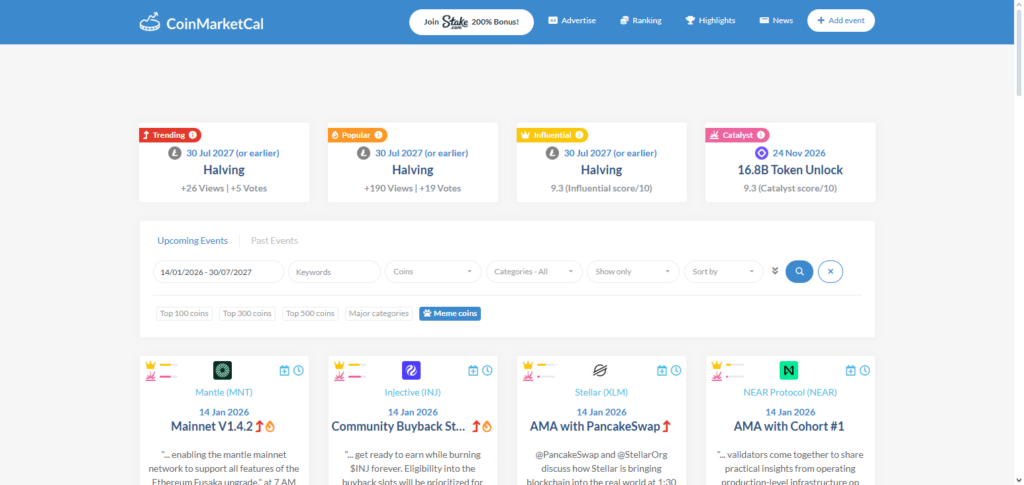This screenshot has height=485, width=1024.
Task: Click the info icon on Catalyst badge
Action: pos(761,135)
